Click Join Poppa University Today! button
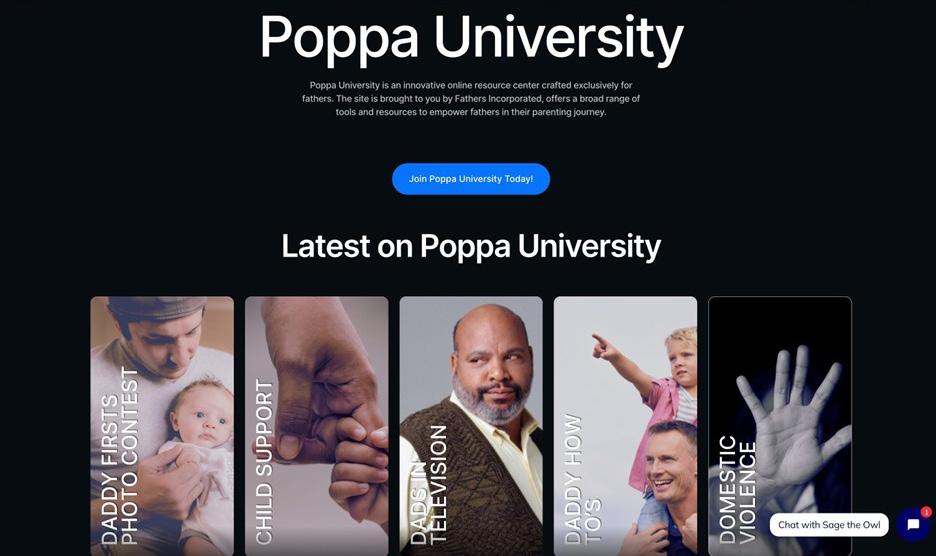Image resolution: width=936 pixels, height=556 pixels. (470, 179)
